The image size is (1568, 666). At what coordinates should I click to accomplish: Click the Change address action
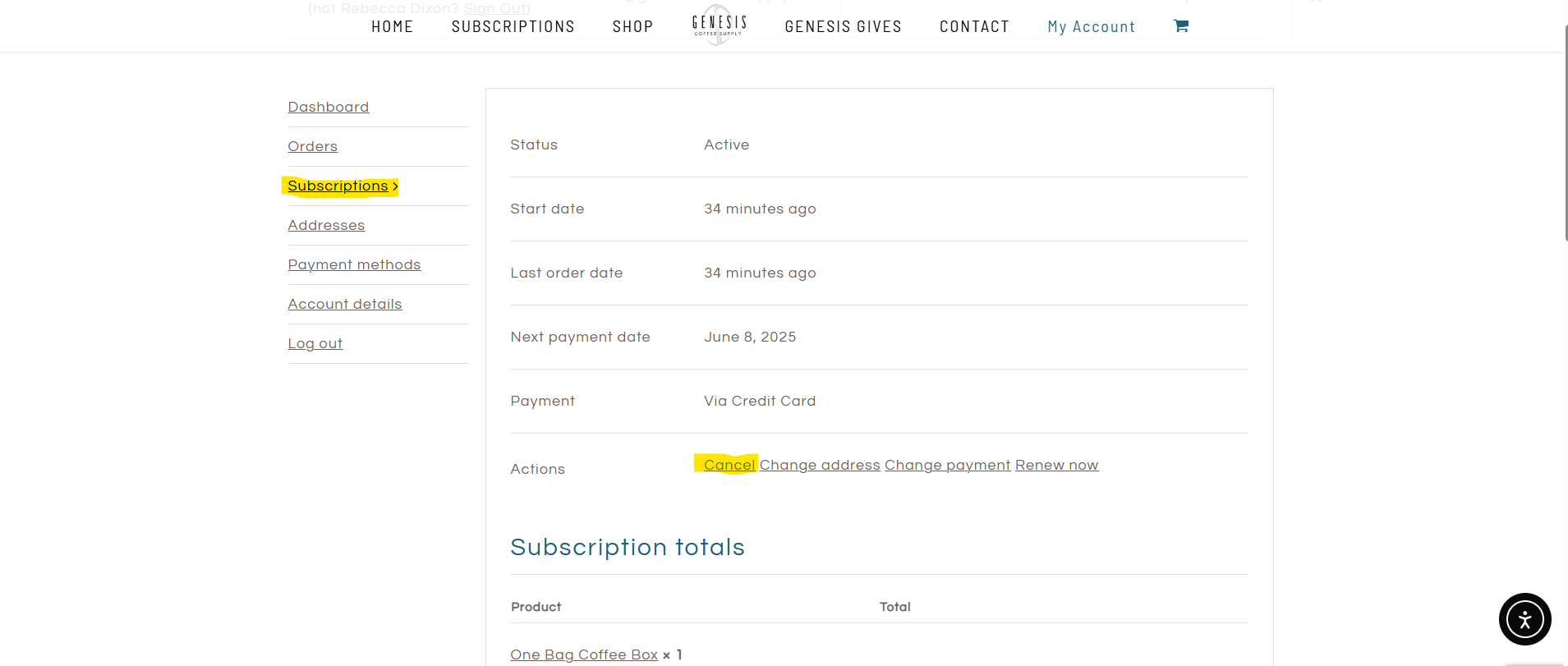tap(820, 466)
